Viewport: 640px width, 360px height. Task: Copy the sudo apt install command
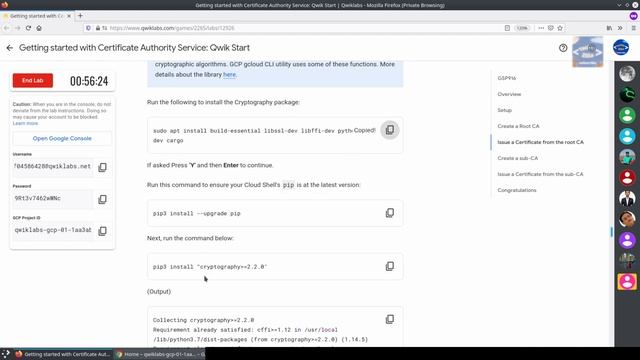click(x=390, y=130)
